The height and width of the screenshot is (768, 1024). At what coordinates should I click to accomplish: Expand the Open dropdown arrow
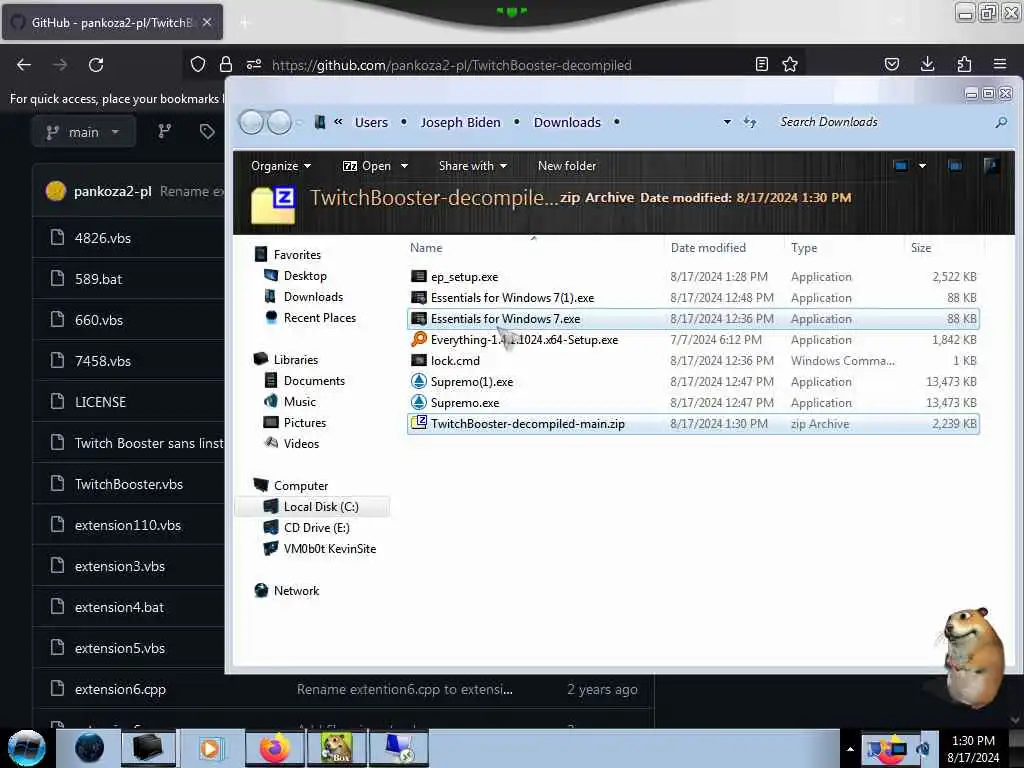pyautogui.click(x=404, y=166)
